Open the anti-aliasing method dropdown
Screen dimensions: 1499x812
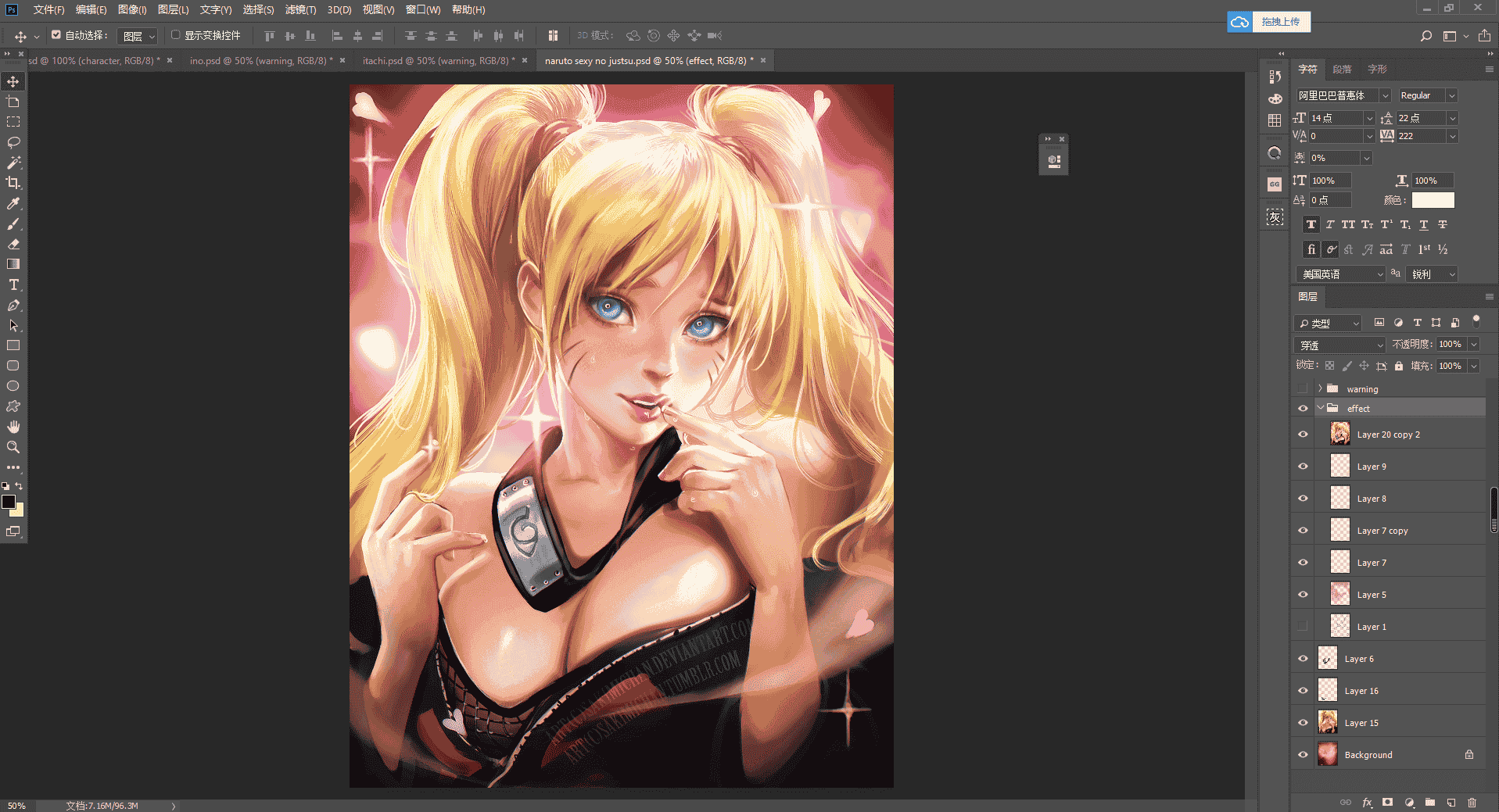[1432, 274]
